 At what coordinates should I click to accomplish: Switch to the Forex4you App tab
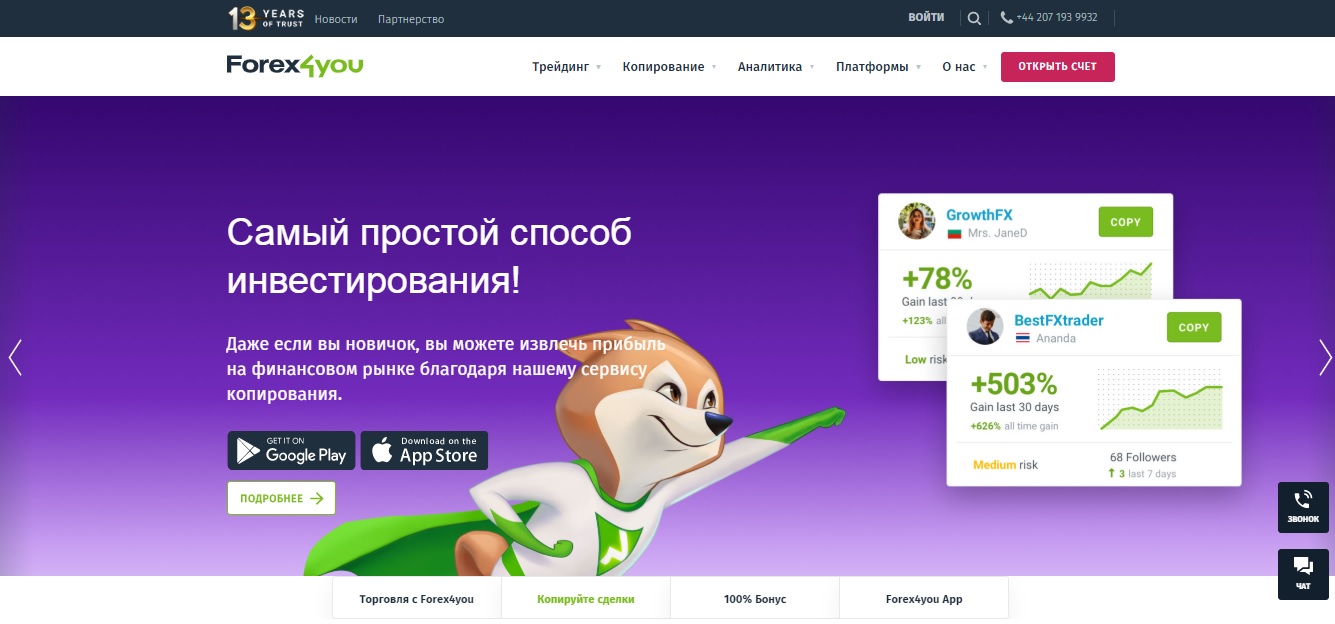click(x=924, y=599)
